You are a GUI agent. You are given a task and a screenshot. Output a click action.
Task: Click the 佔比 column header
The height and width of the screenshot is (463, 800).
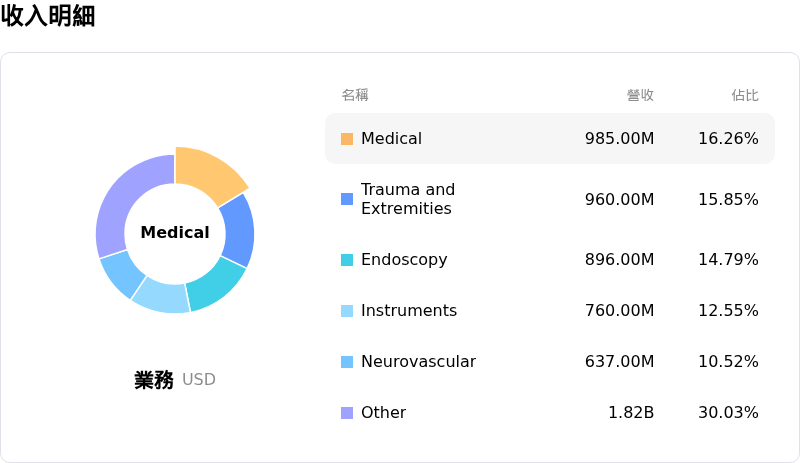tap(745, 95)
